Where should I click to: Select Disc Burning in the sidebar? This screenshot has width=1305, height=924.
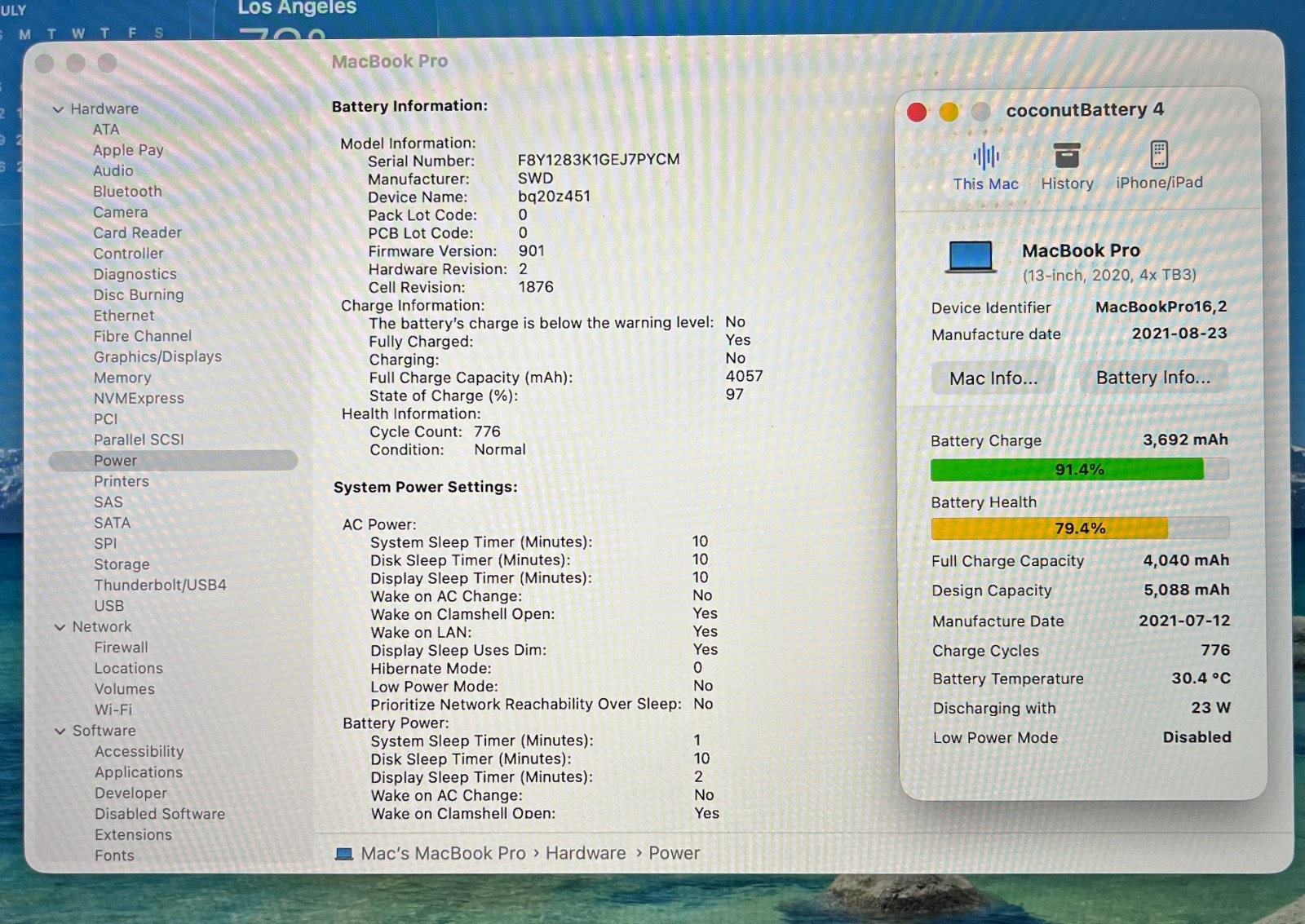click(139, 295)
